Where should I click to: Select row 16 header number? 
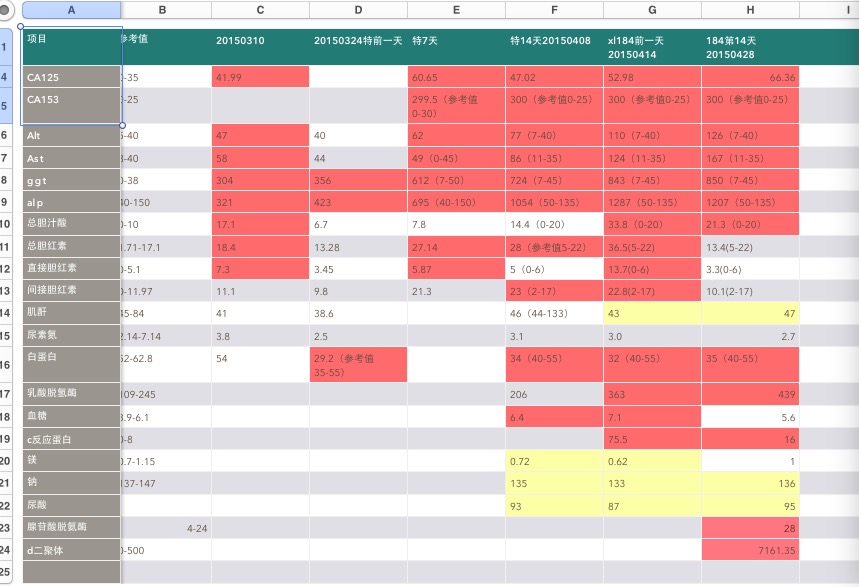pyautogui.click(x=5, y=364)
